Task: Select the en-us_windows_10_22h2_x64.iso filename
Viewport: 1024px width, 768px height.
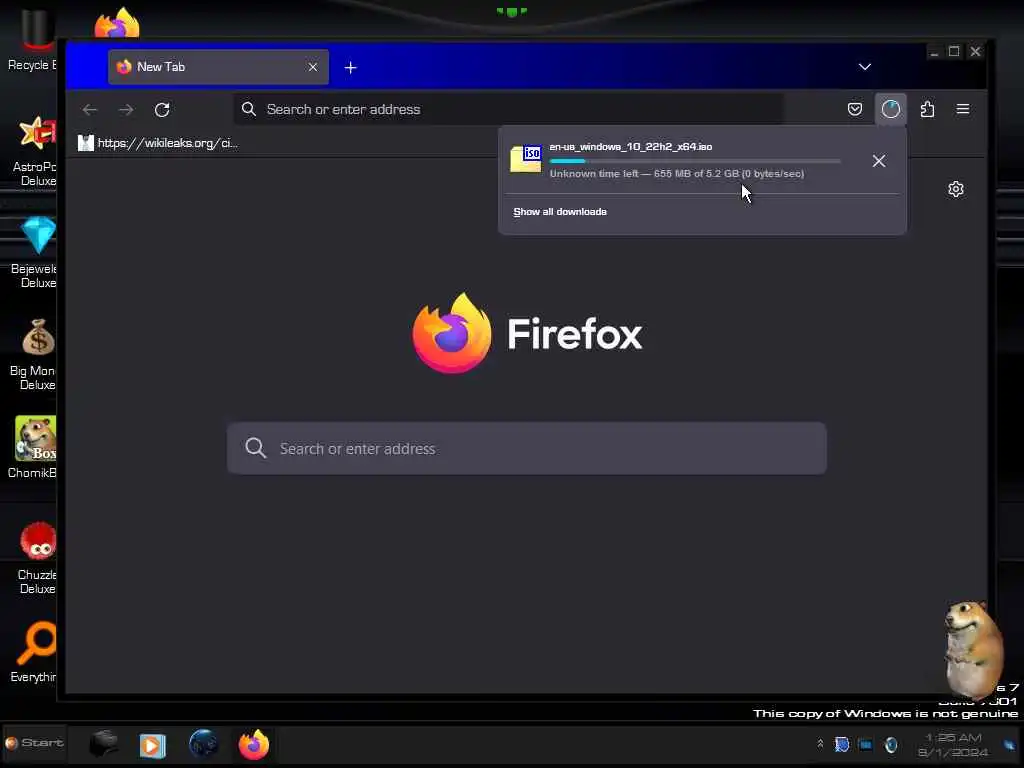Action: pos(631,147)
